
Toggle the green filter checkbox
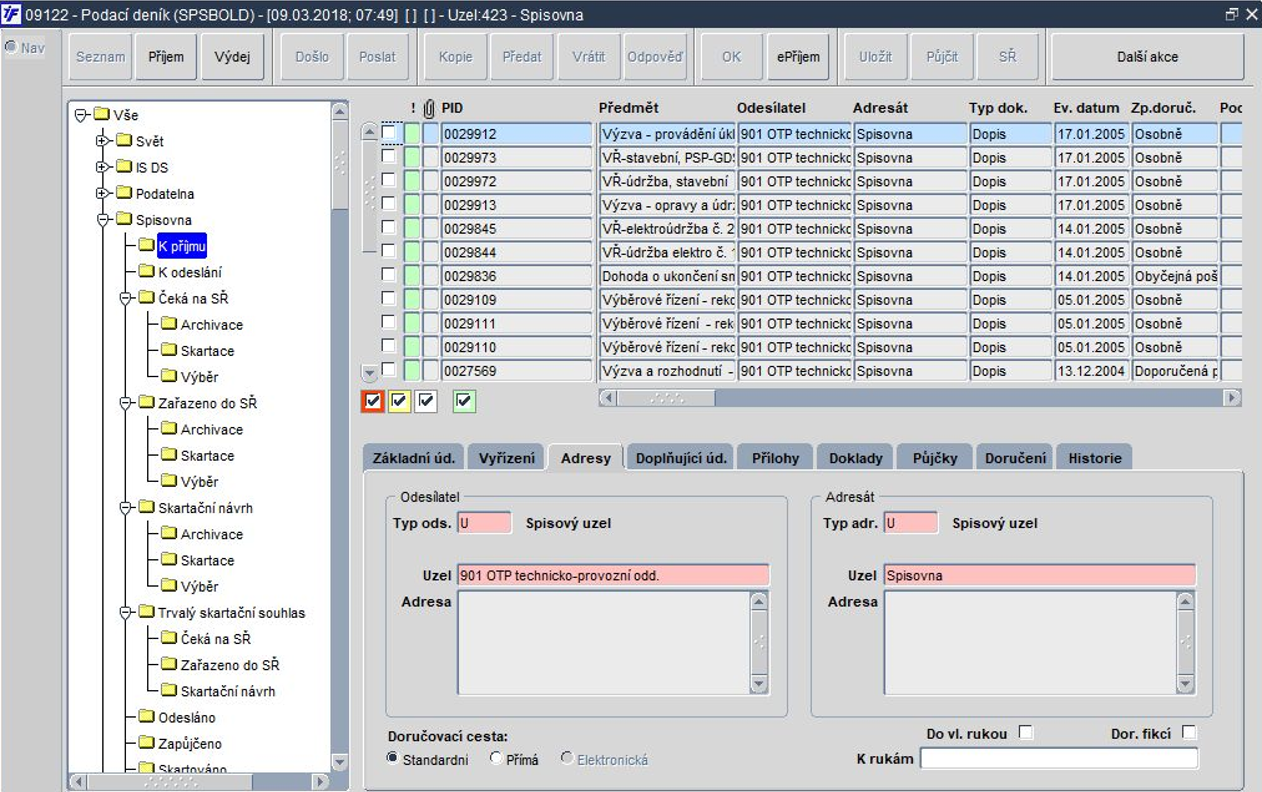(465, 401)
